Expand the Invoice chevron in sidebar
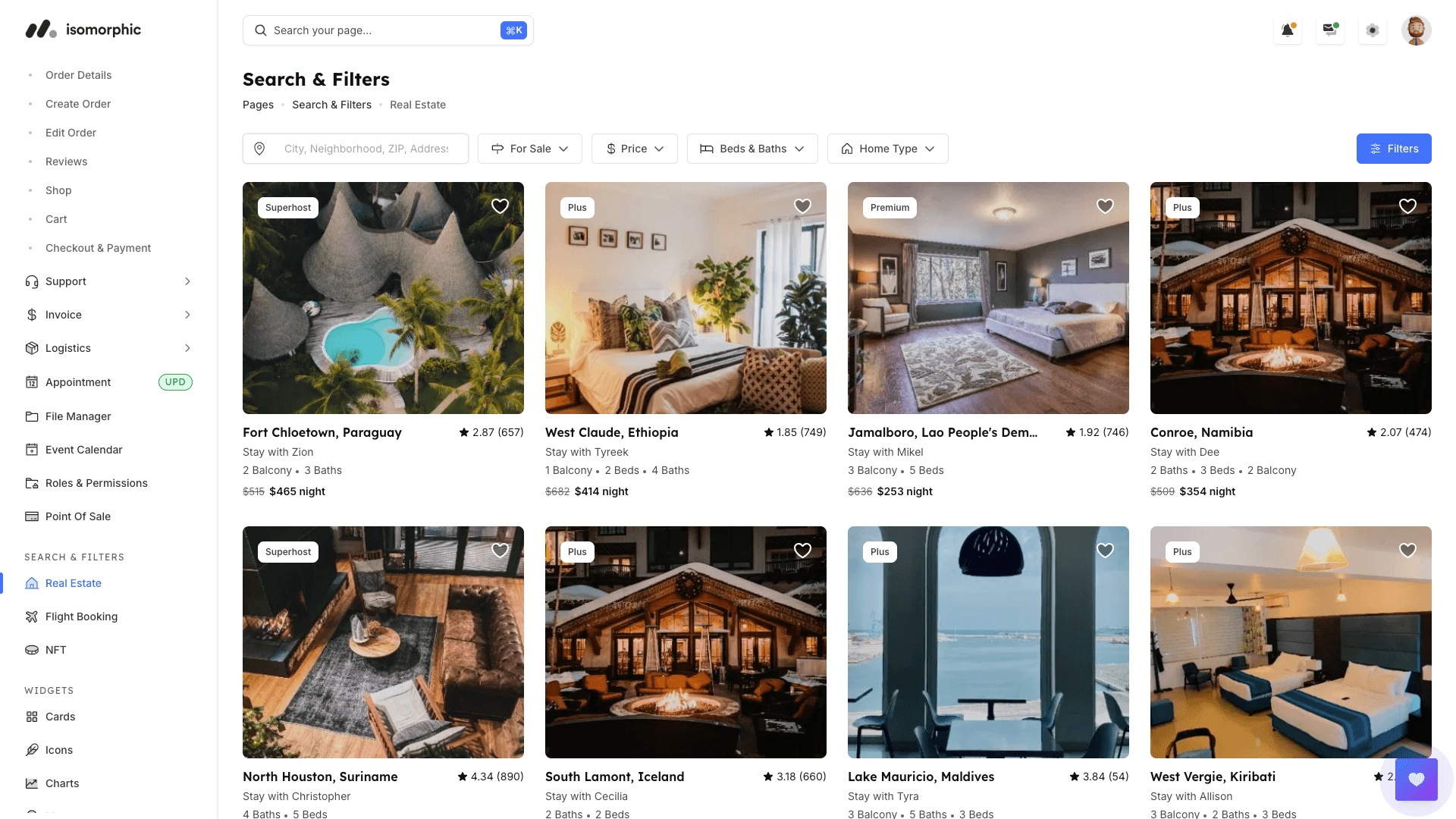The width and height of the screenshot is (1456, 819). pos(187,315)
